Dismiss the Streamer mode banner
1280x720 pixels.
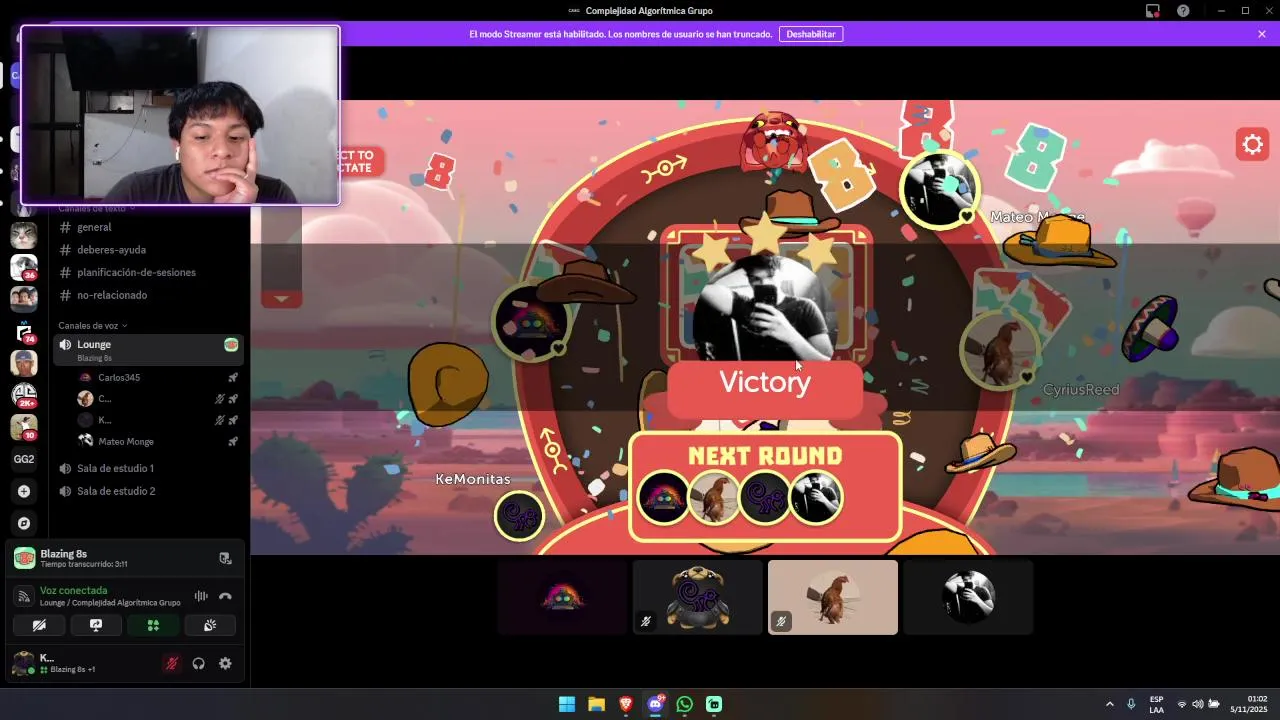pyautogui.click(x=1262, y=34)
